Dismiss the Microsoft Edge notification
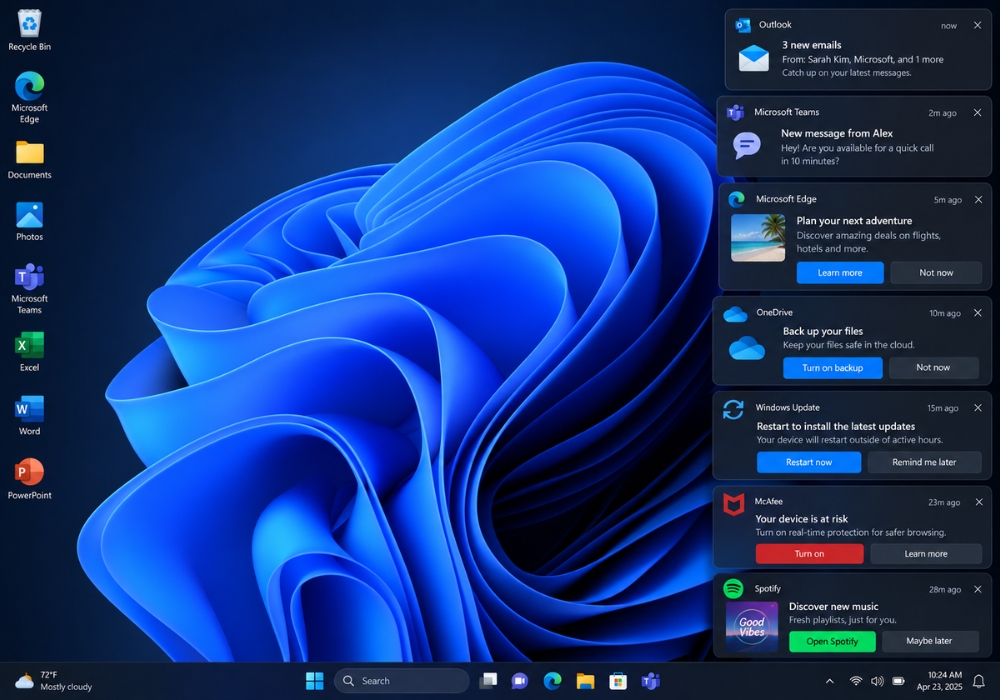 (x=978, y=200)
